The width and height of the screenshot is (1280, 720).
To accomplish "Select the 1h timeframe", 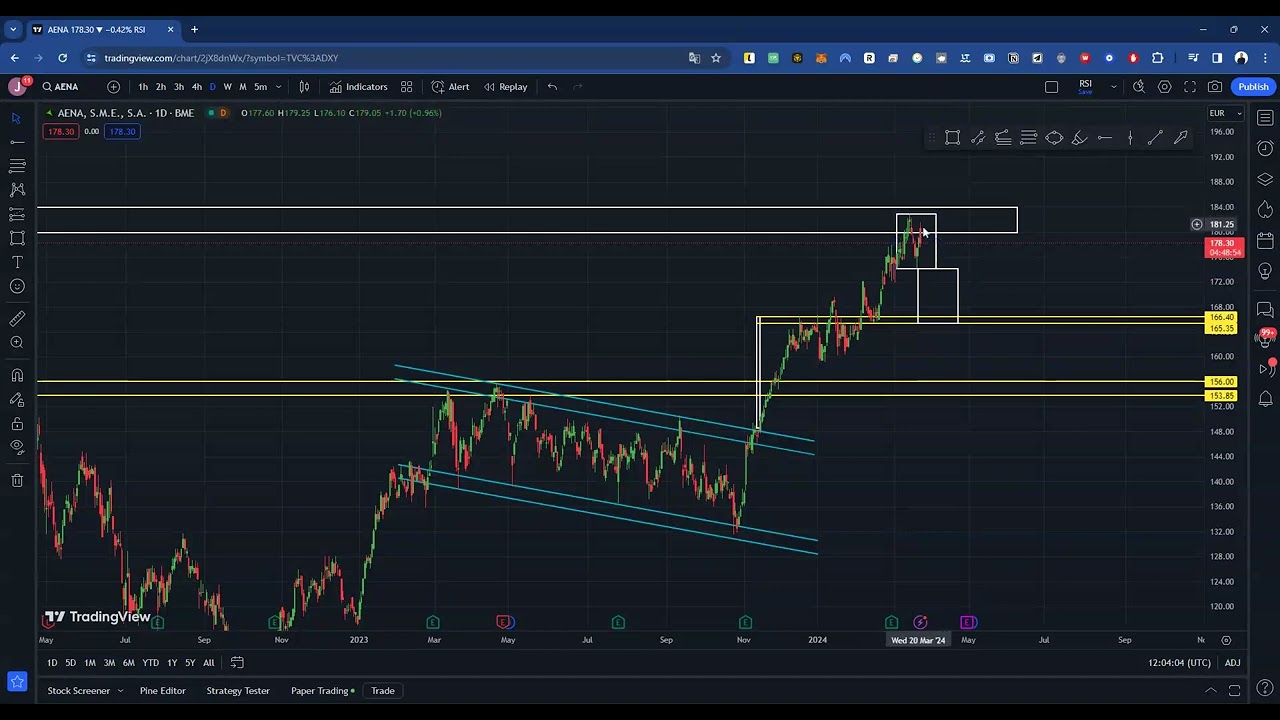I will tap(143, 87).
